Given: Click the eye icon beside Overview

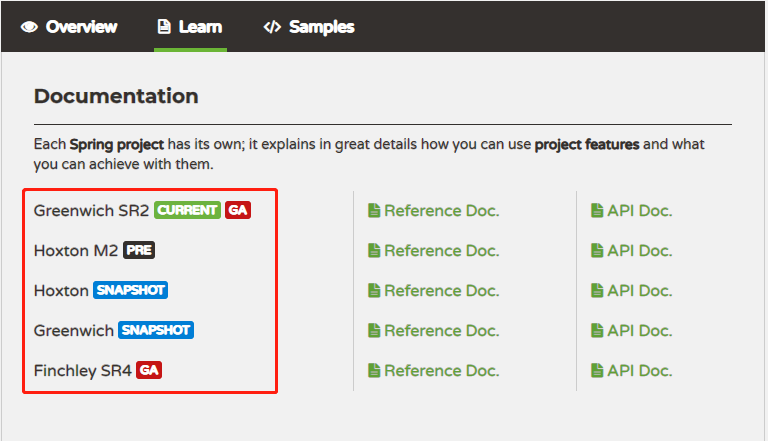Looking at the screenshot, I should 29,27.
